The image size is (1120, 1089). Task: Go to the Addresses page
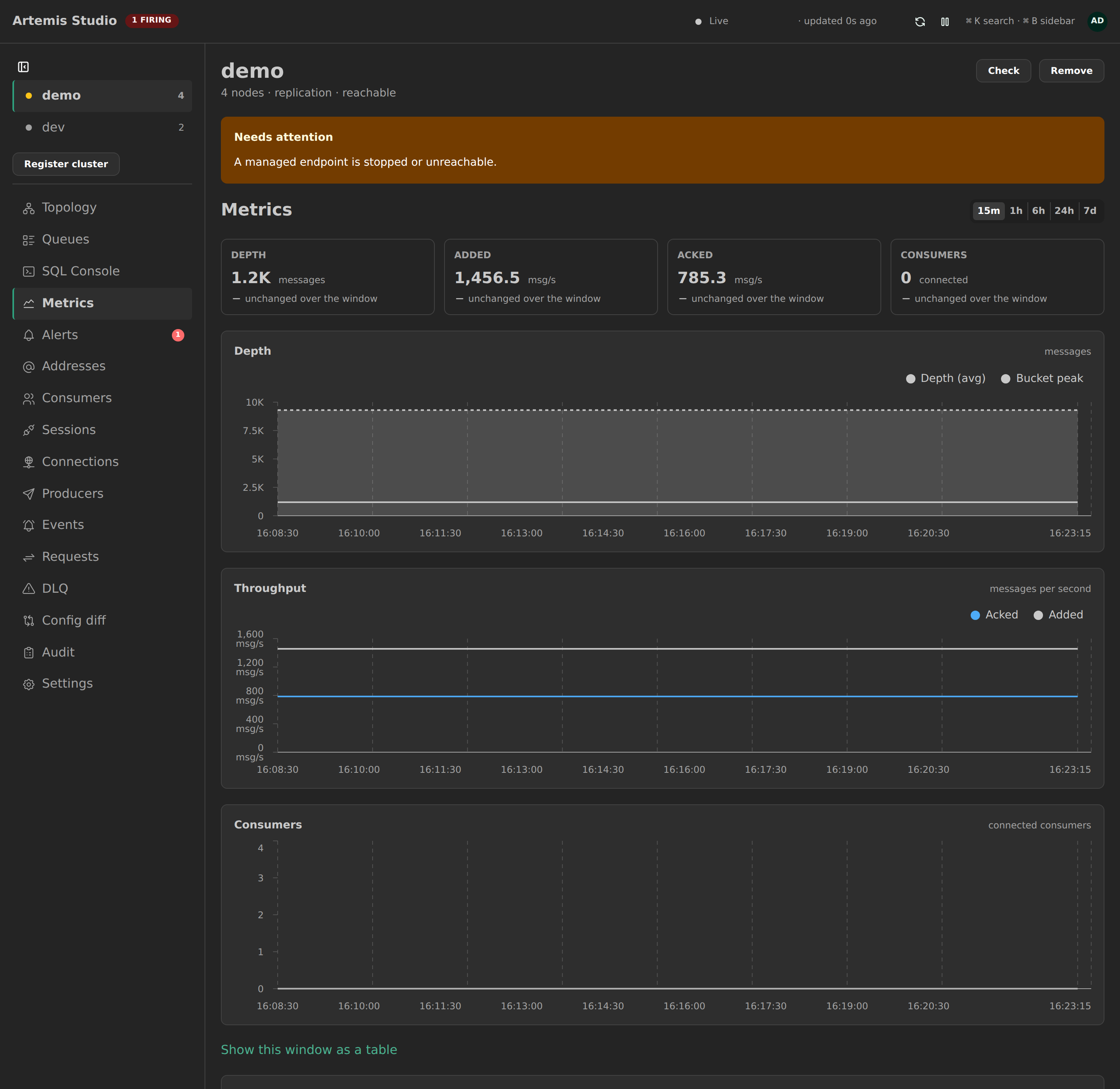point(102,366)
